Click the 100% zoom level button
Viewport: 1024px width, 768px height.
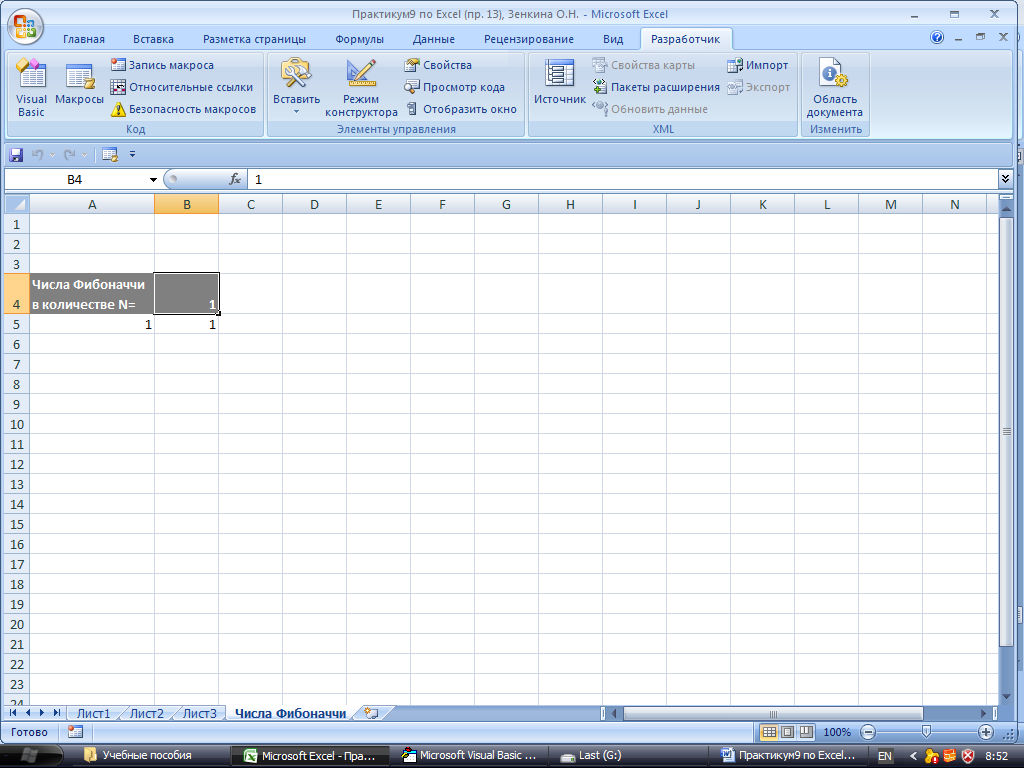837,732
